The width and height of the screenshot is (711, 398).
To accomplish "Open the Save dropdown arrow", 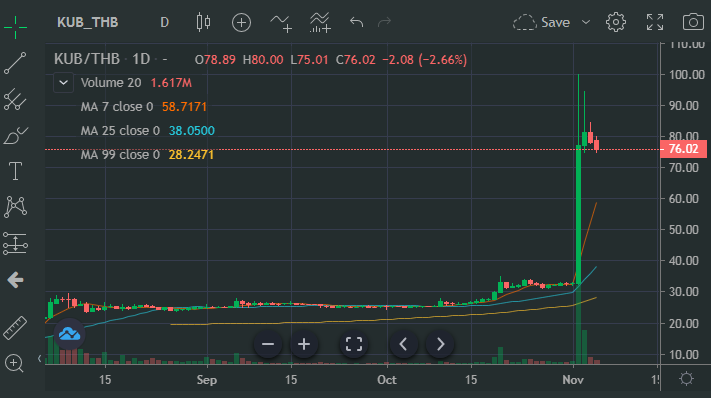I will [586, 22].
